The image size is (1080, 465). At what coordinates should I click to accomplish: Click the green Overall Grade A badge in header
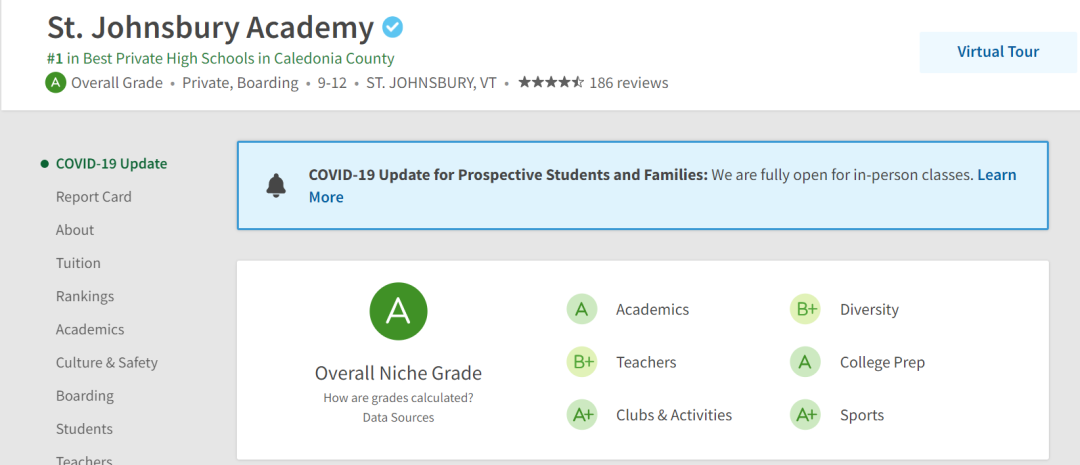click(x=55, y=83)
